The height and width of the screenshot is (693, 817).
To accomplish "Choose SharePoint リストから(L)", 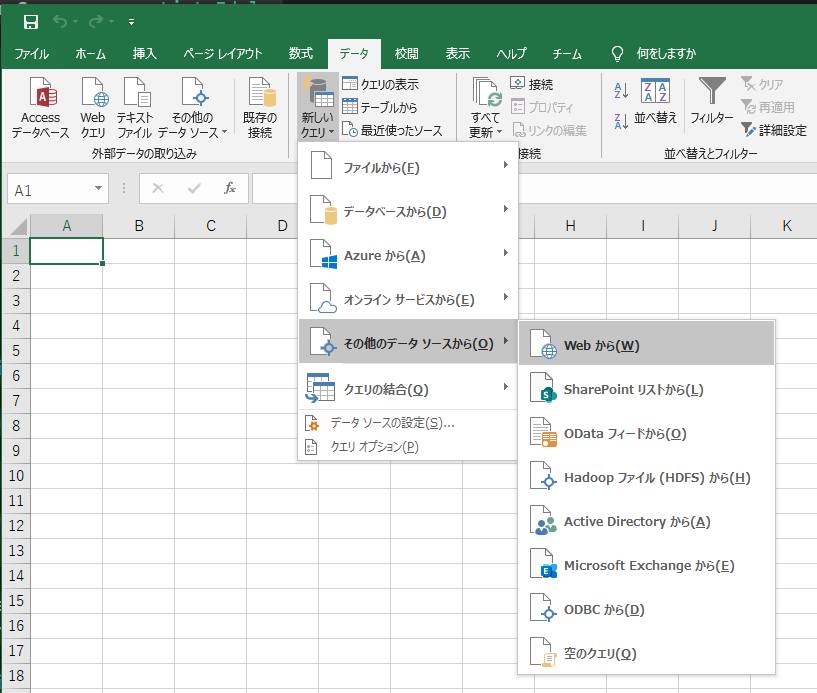I will (647, 389).
